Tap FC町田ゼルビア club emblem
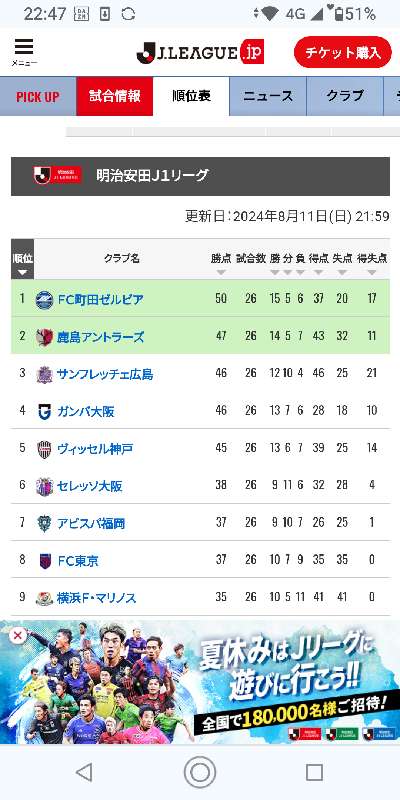This screenshot has height=800, width=400. pos(44,299)
